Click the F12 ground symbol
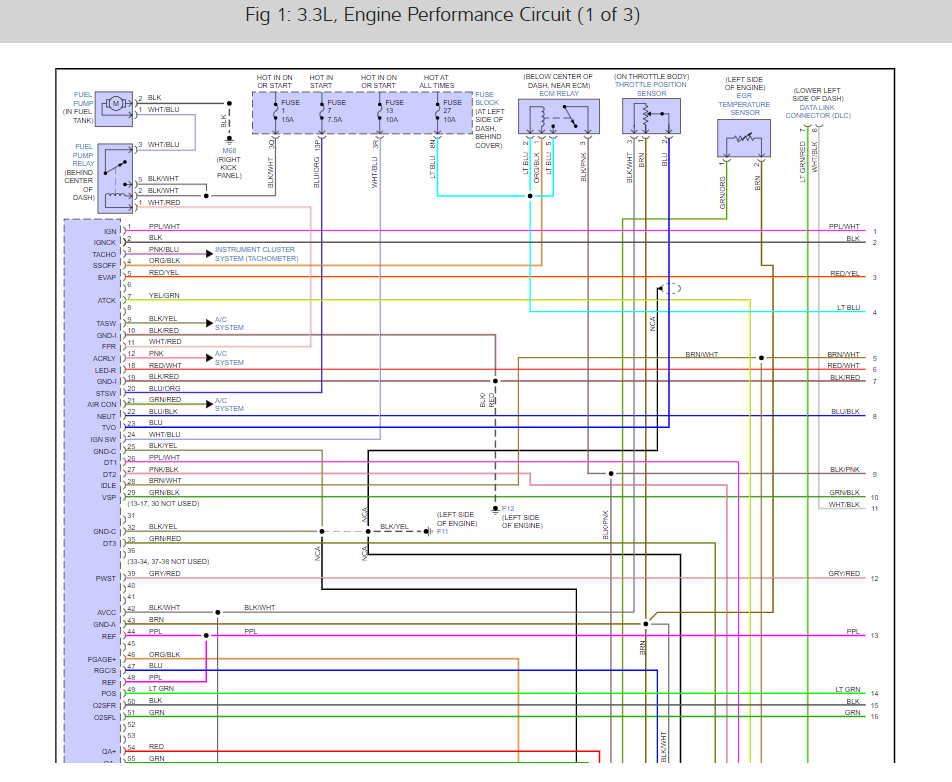This screenshot has height=782, width=952. point(495,509)
